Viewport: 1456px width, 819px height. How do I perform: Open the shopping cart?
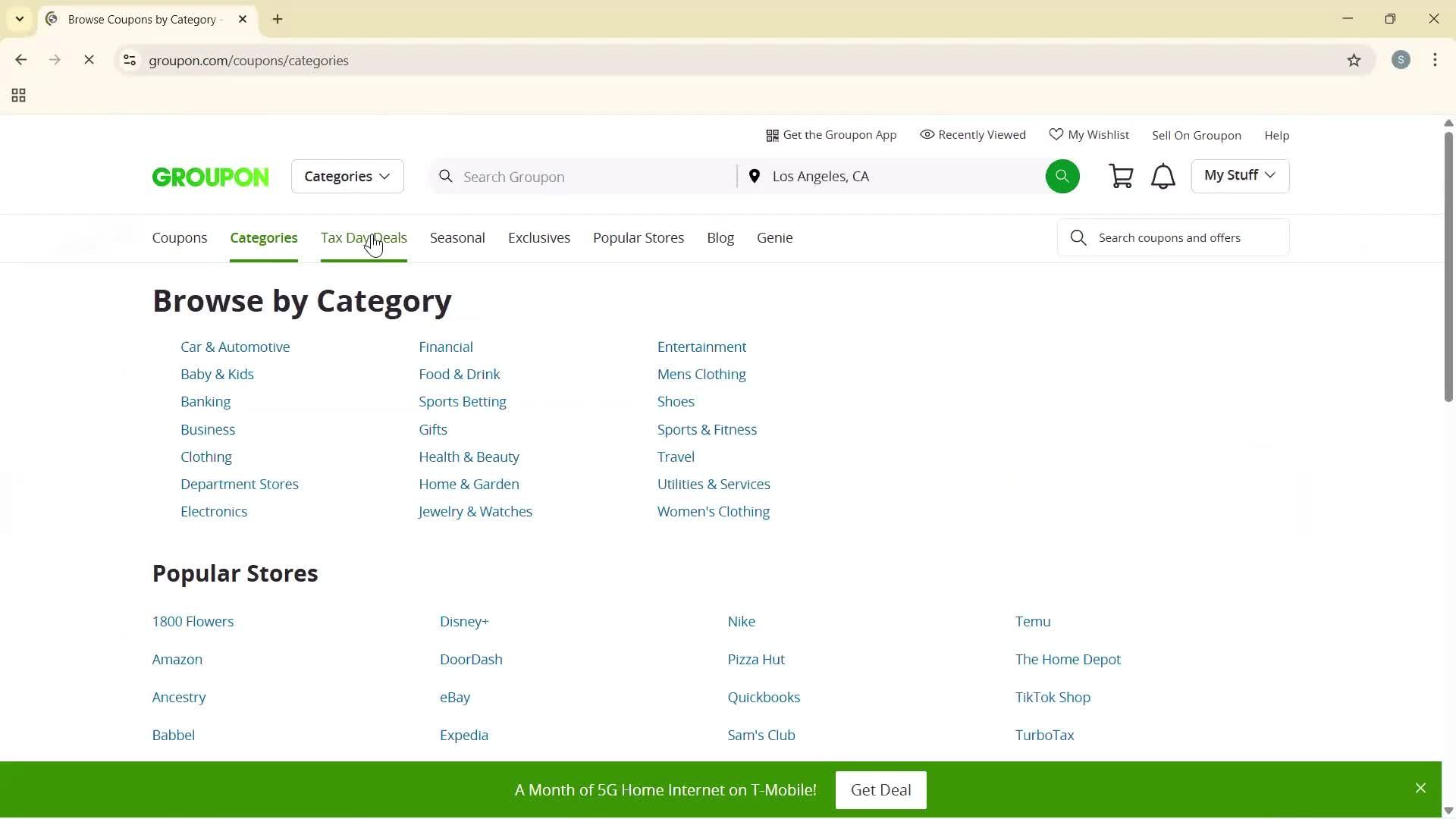tap(1121, 175)
